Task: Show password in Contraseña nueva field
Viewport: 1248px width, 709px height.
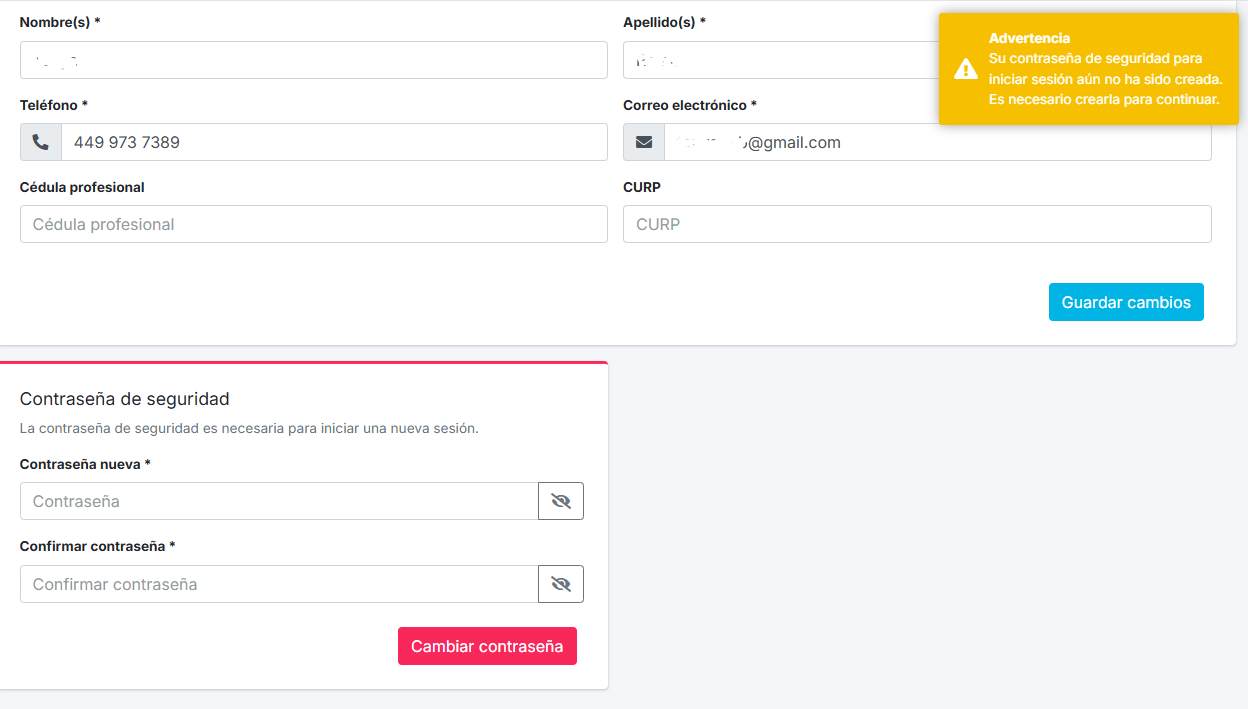Action: click(x=561, y=501)
